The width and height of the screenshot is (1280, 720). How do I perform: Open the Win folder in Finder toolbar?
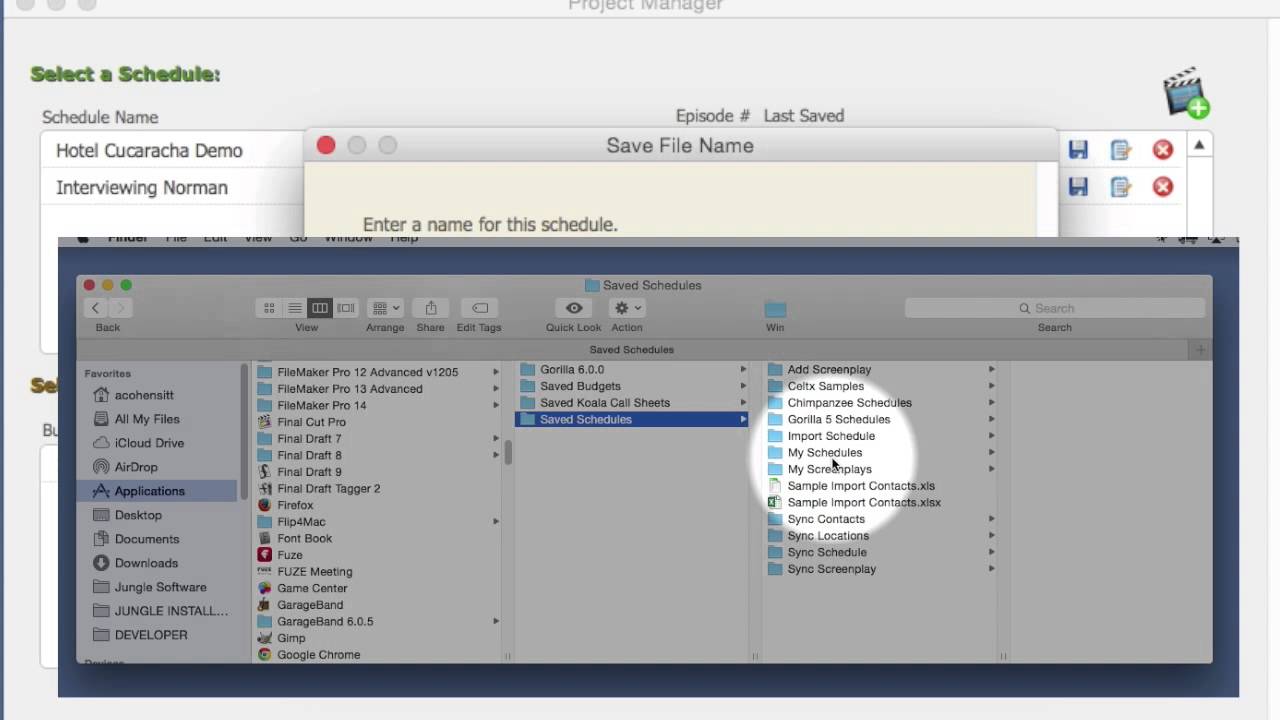tap(775, 309)
